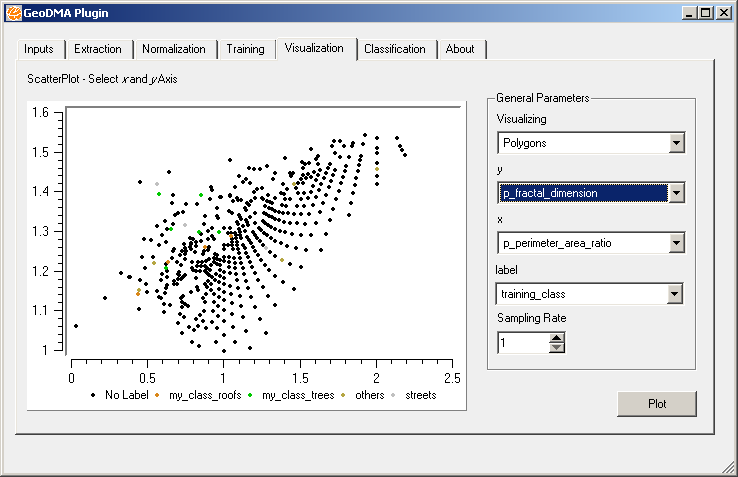Increase Sampling Rate with up arrow
The width and height of the screenshot is (738, 477).
pyautogui.click(x=557, y=337)
